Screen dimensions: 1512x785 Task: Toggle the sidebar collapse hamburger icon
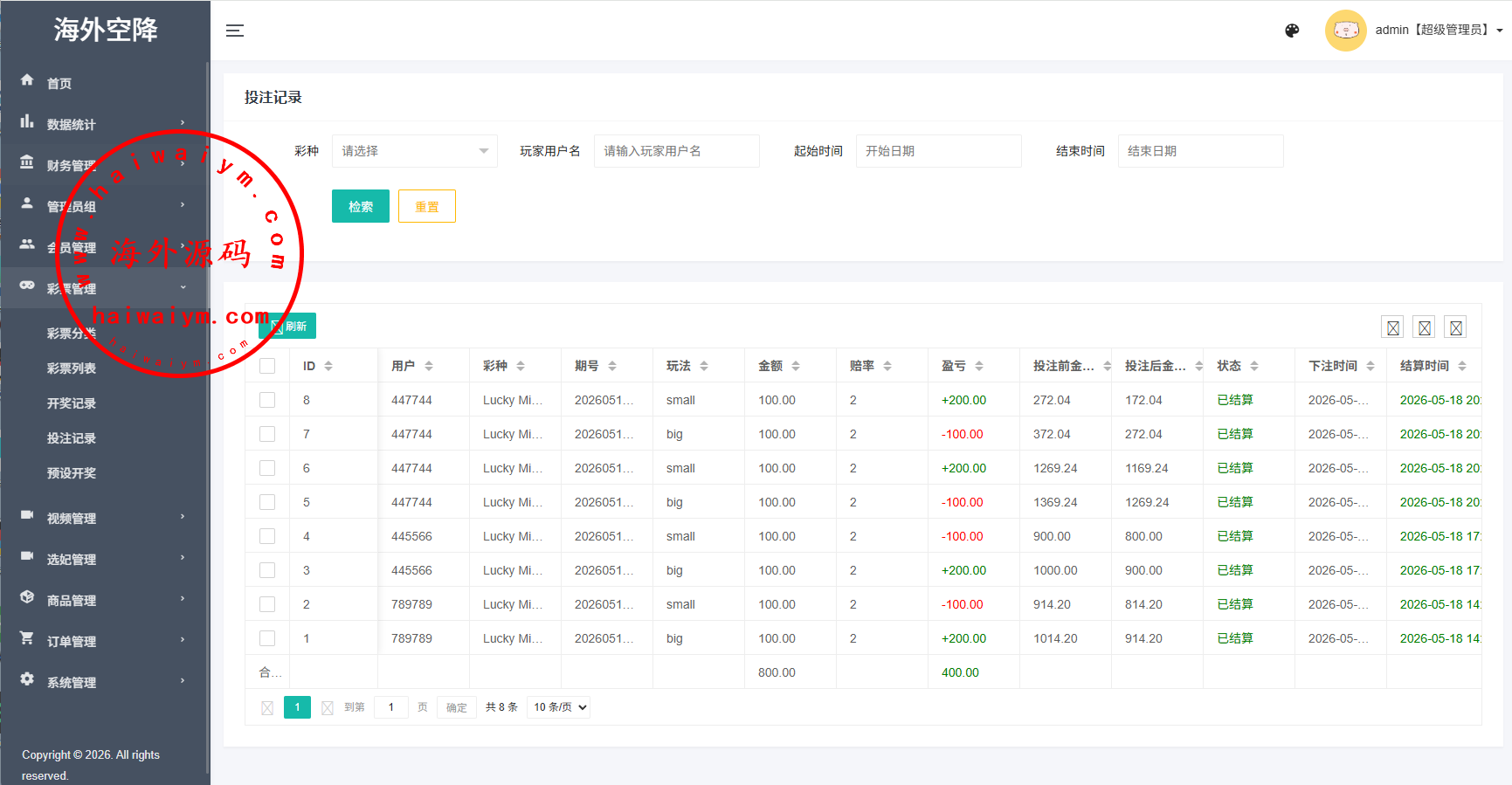[235, 31]
